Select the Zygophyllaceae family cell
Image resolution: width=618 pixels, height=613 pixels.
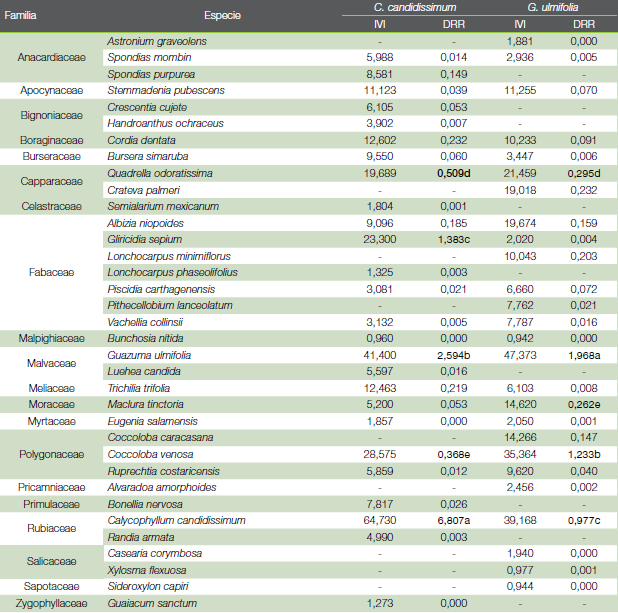pyautogui.click(x=51, y=603)
